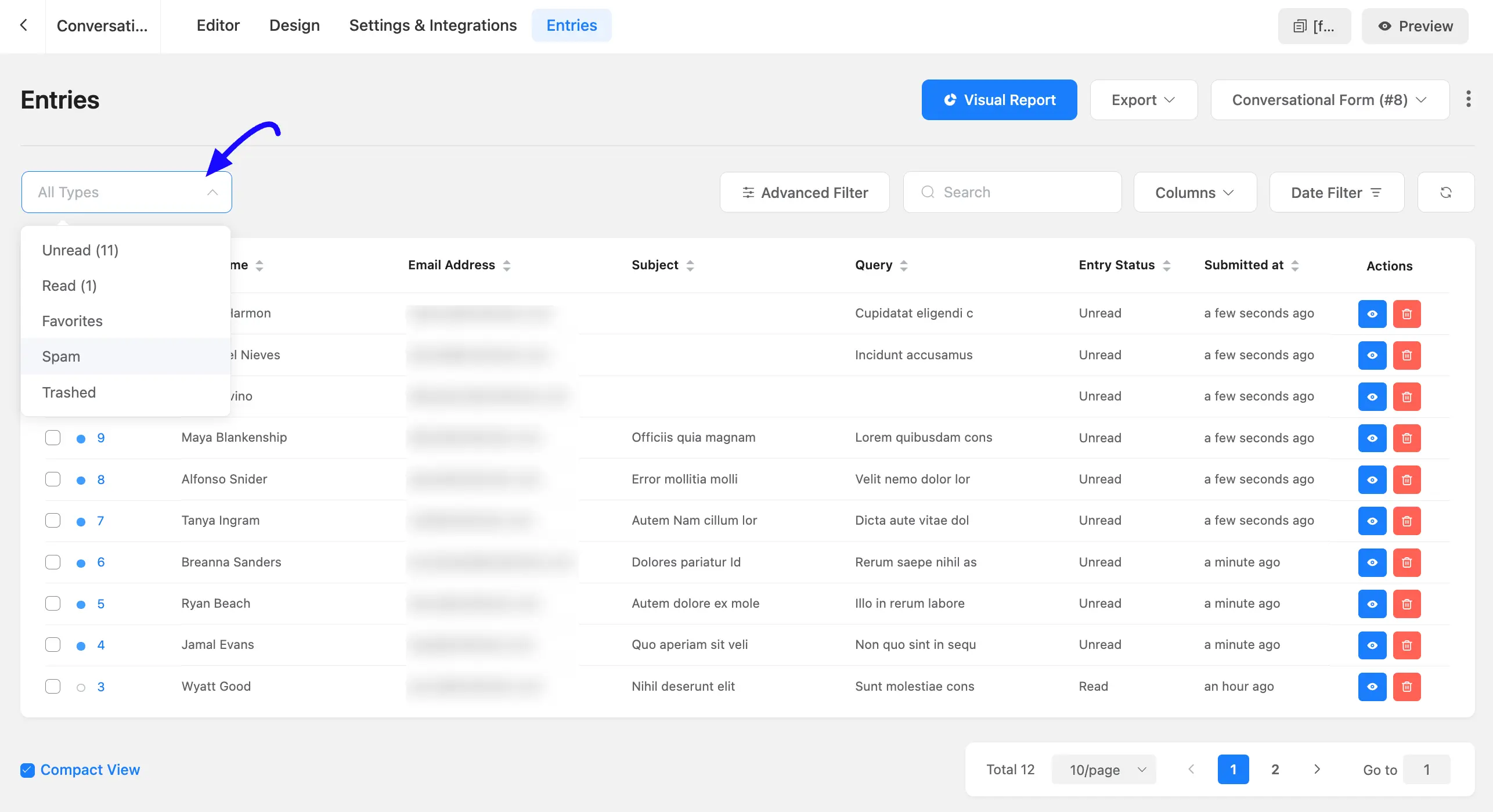View Alfonso Snider's entry
This screenshot has height=812, width=1493.
[1372, 480]
